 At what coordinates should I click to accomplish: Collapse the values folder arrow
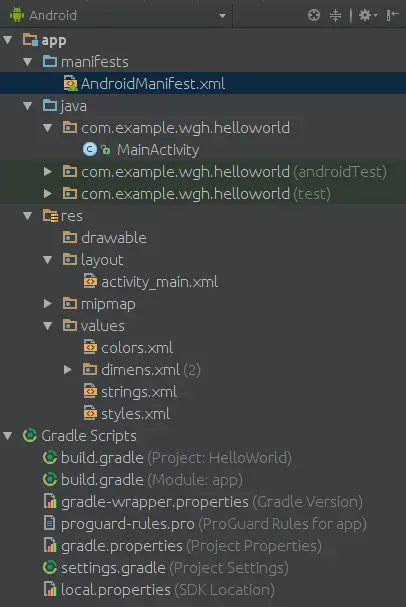(48, 326)
